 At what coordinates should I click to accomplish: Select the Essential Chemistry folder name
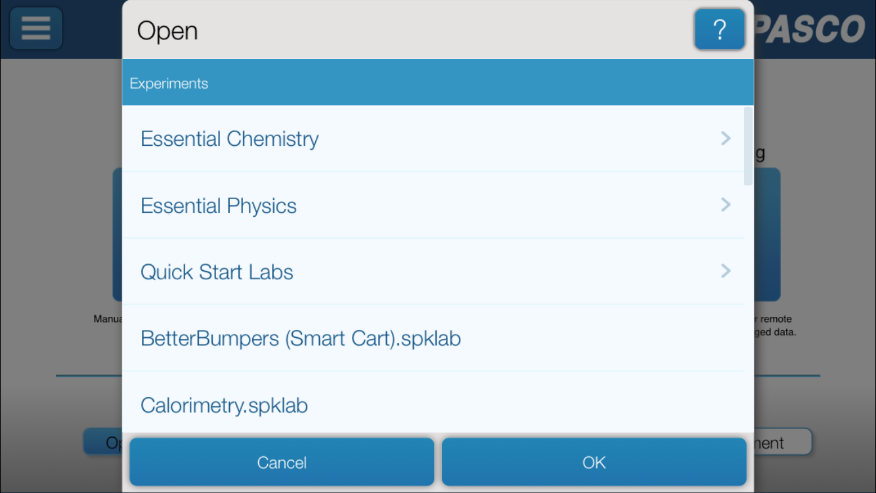tap(230, 139)
